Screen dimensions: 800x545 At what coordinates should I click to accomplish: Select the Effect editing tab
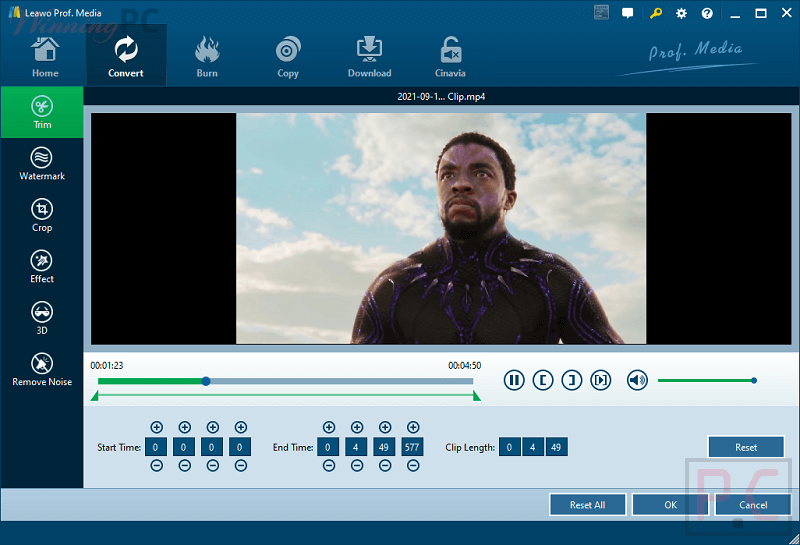[x=42, y=267]
